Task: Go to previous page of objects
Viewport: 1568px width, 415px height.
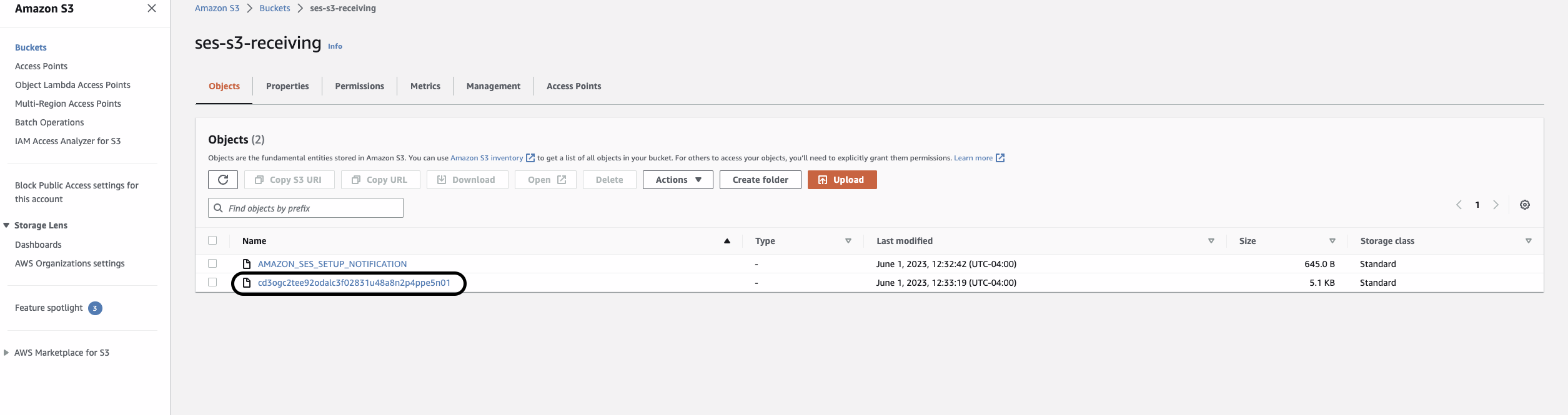Action: click(x=1459, y=205)
